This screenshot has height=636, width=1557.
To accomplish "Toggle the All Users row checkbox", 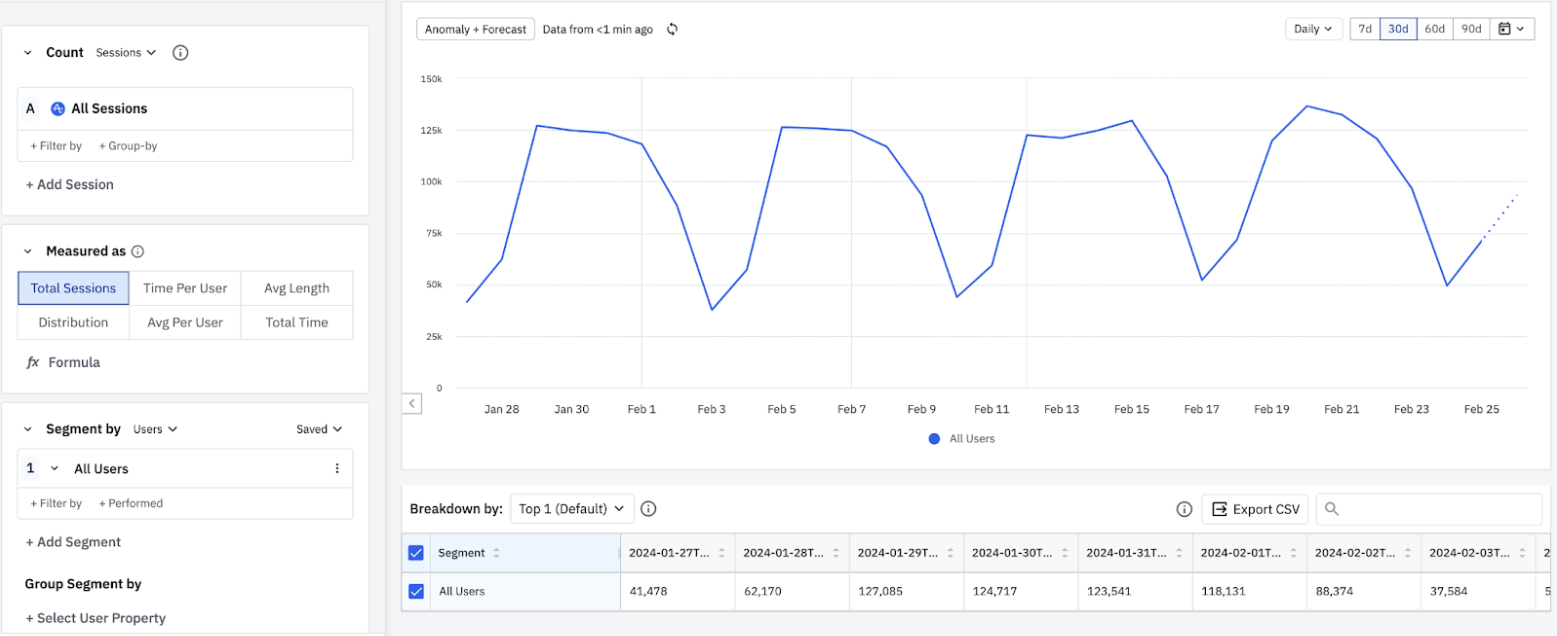I will point(417,592).
